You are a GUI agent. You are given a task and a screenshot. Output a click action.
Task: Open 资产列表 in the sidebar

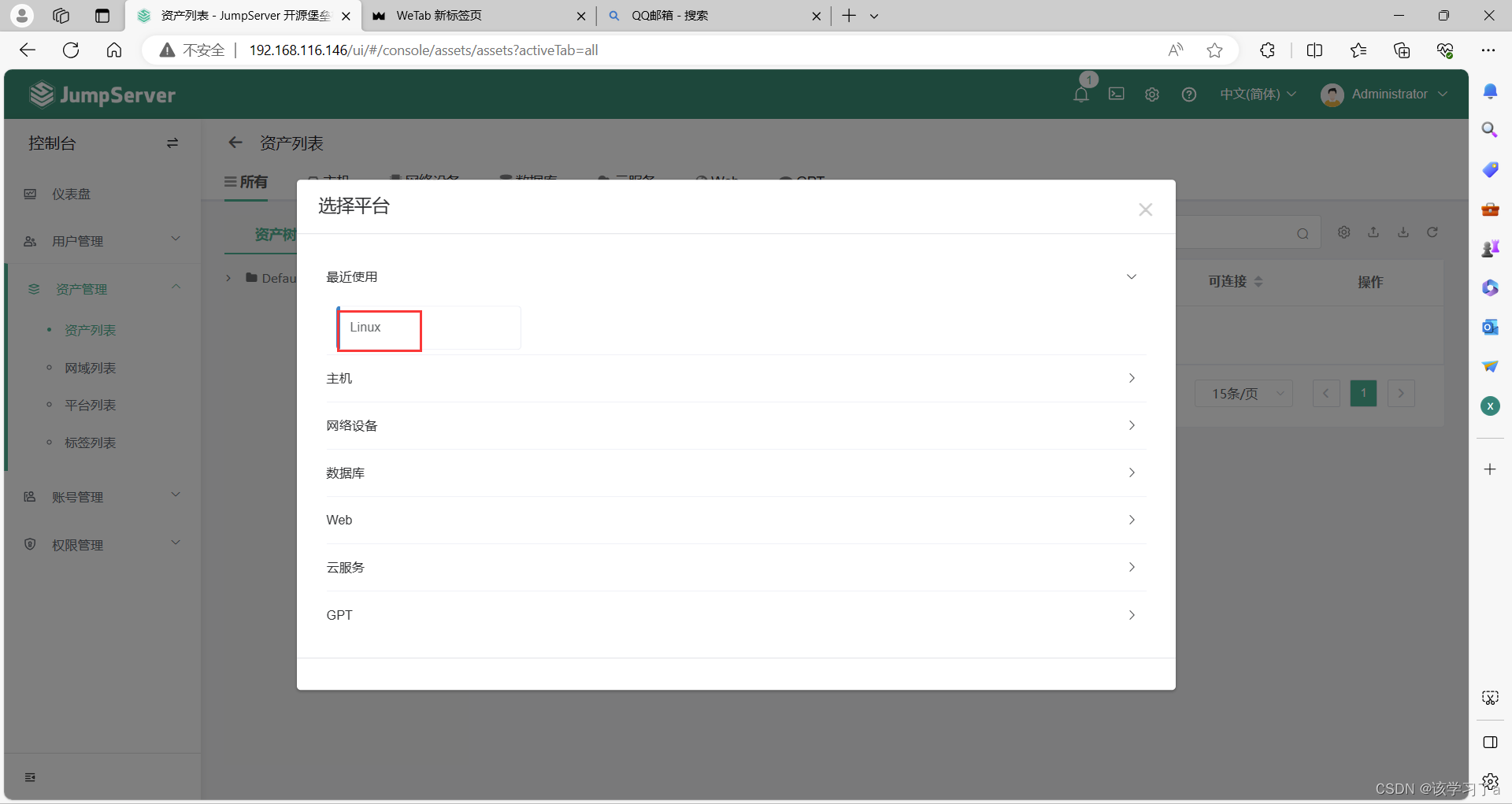click(90, 330)
